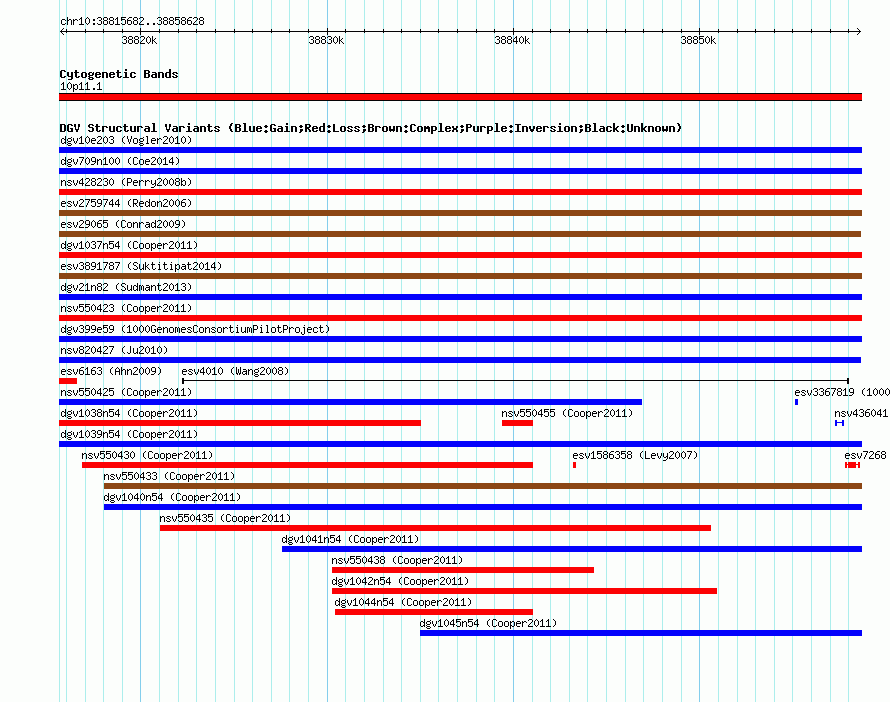Click dgv1039n54 (Cooper2011) label

point(129,434)
